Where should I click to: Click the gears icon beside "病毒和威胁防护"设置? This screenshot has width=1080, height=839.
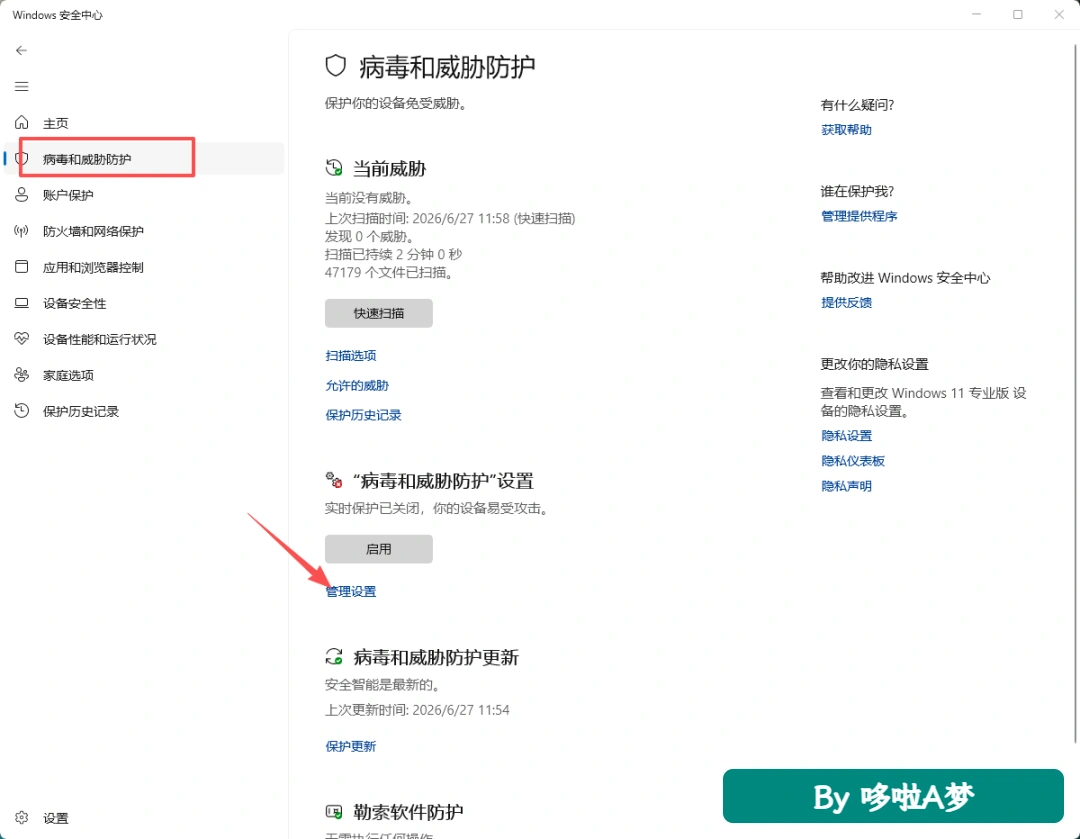(x=334, y=479)
